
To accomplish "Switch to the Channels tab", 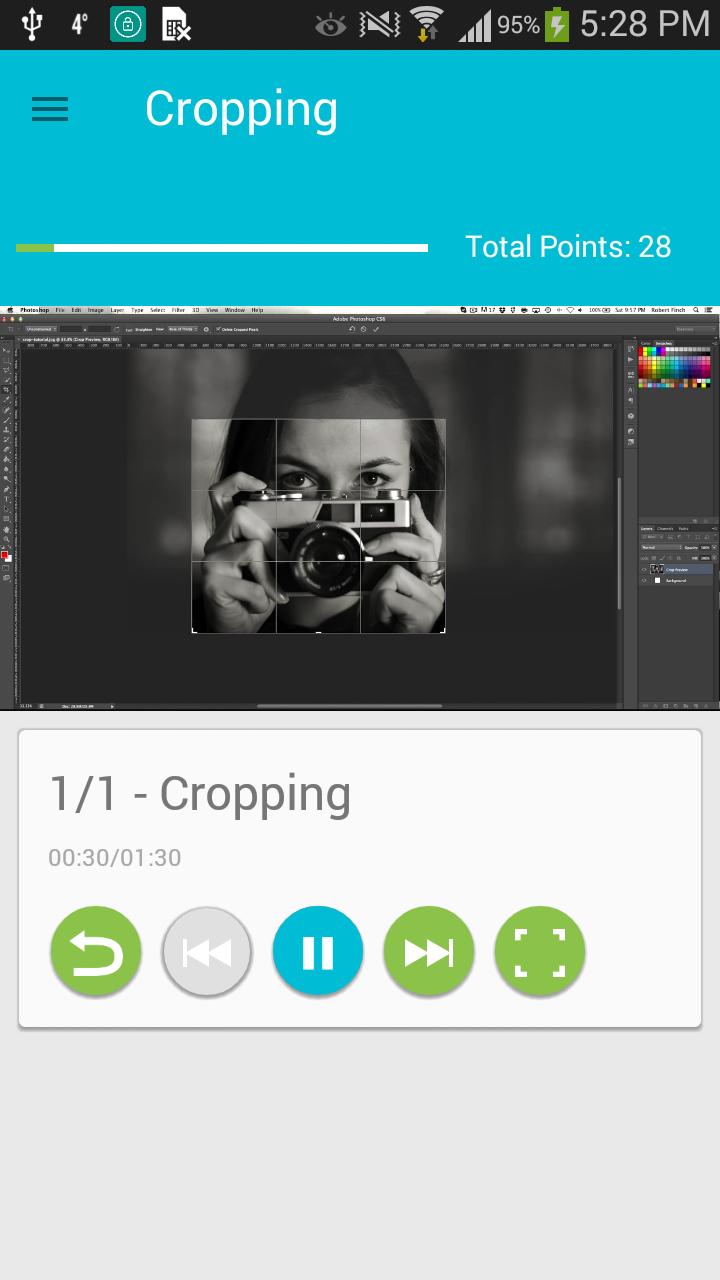I will (665, 528).
